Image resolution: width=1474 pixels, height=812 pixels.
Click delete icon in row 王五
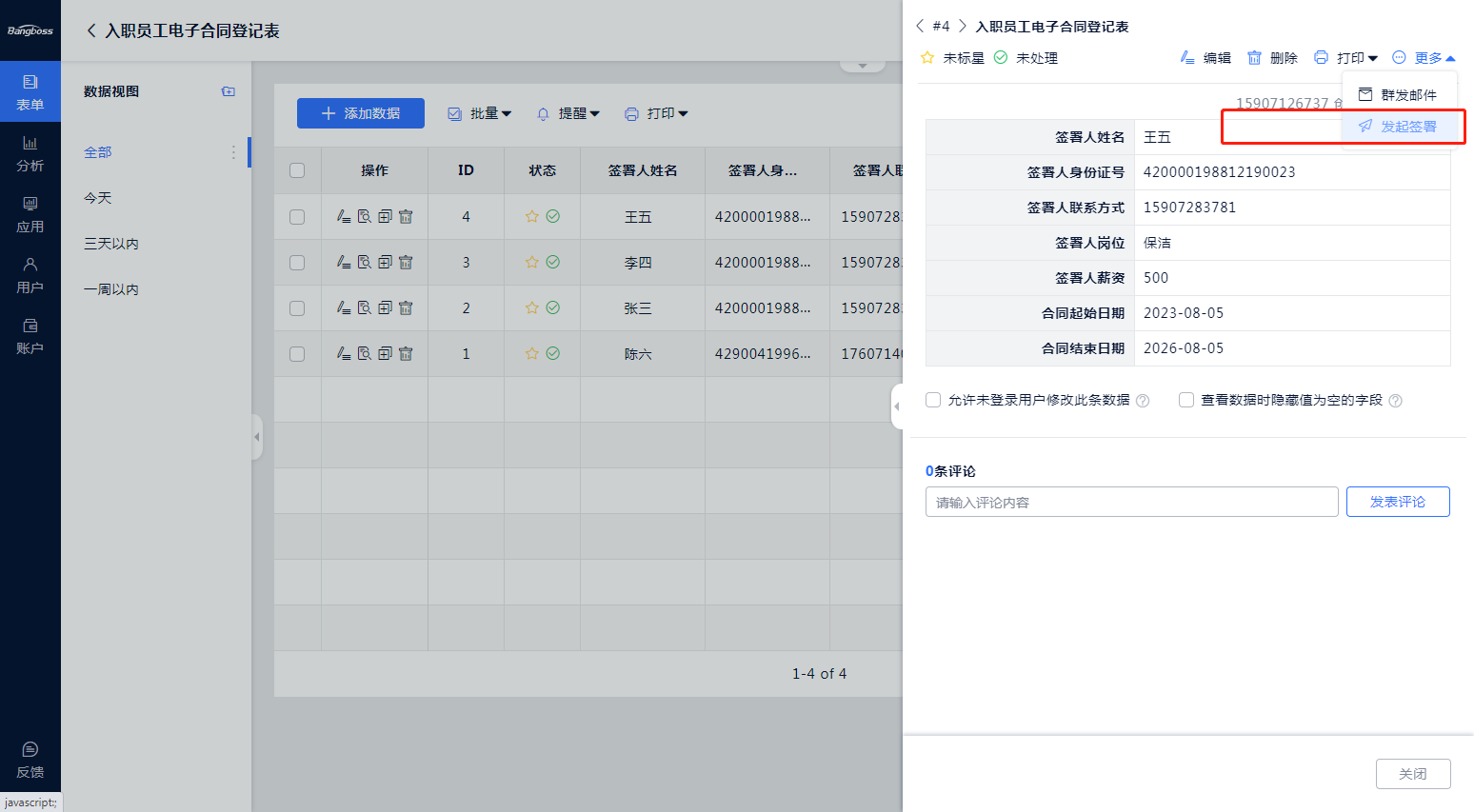[406, 217]
